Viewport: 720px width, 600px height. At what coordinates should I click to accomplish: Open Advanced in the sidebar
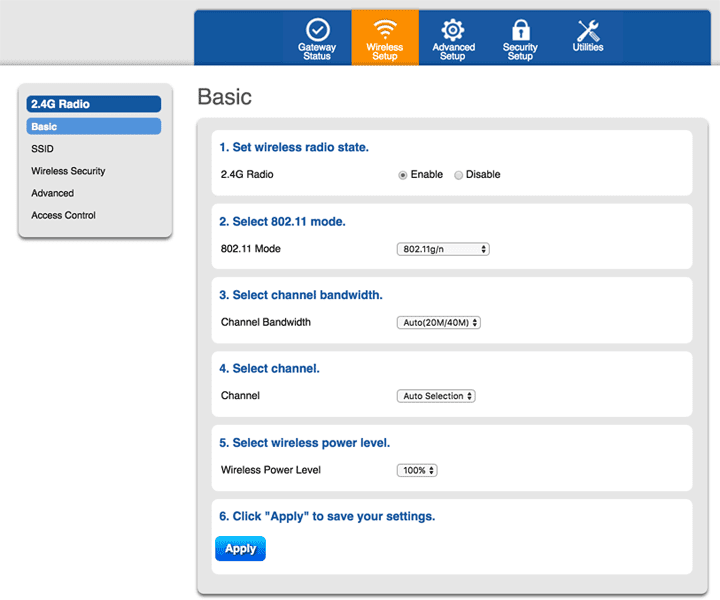point(52,193)
